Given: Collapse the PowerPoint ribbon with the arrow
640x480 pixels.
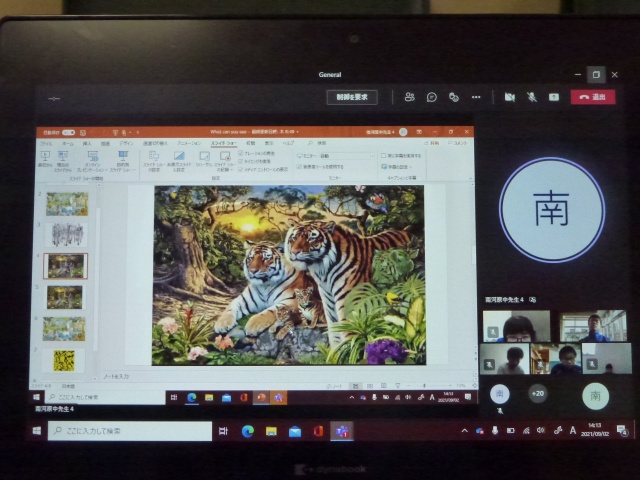Looking at the screenshot, I should coord(469,178).
